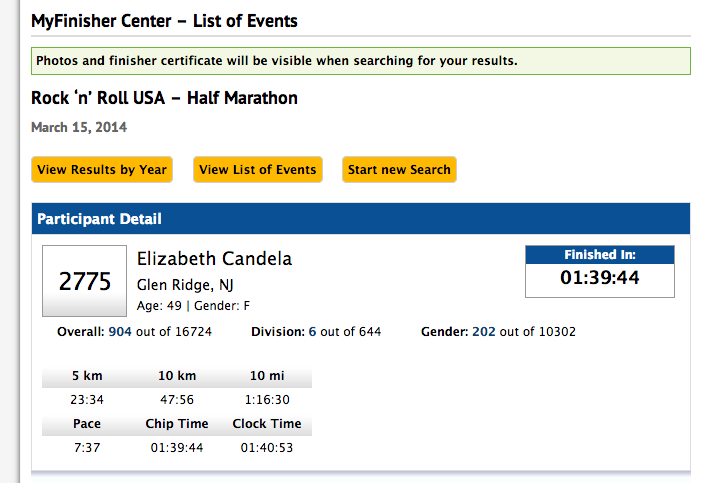Click the Pace column header
Image resolution: width=702 pixels, height=483 pixels.
click(x=87, y=423)
